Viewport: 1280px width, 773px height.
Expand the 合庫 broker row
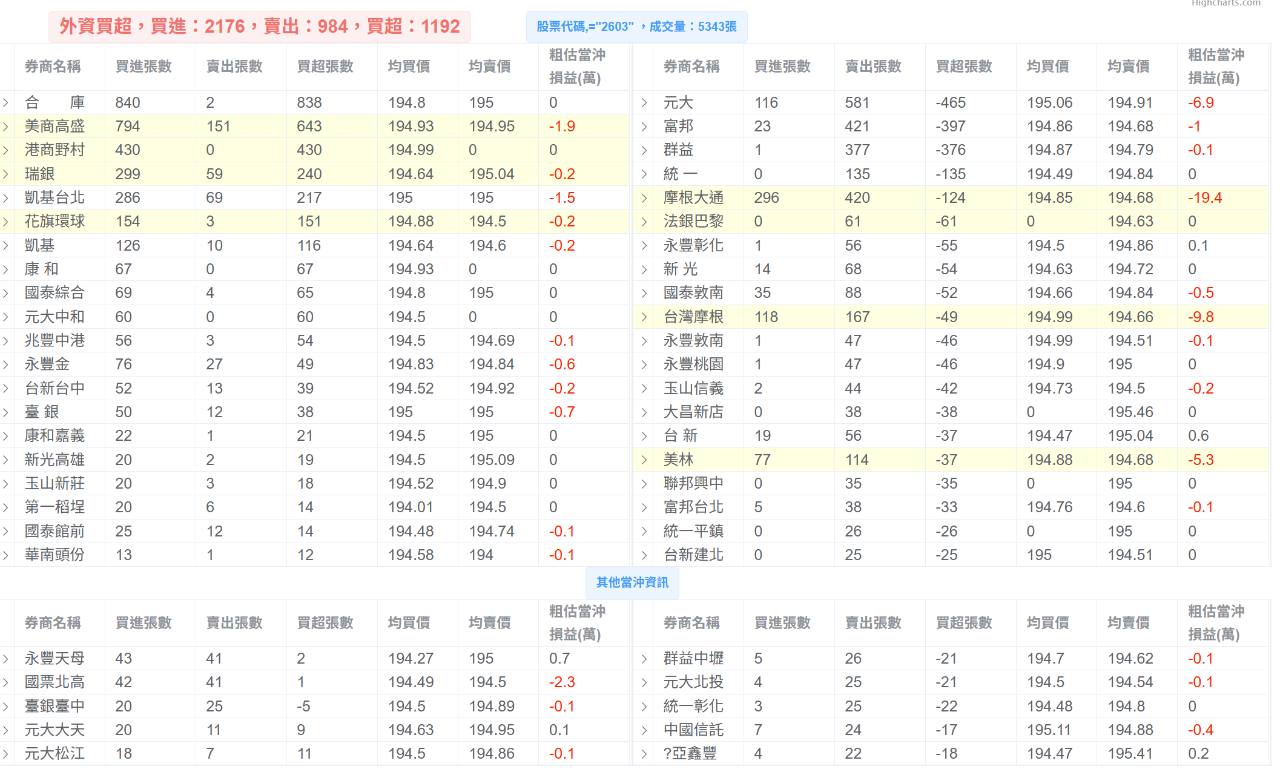pos(5,102)
